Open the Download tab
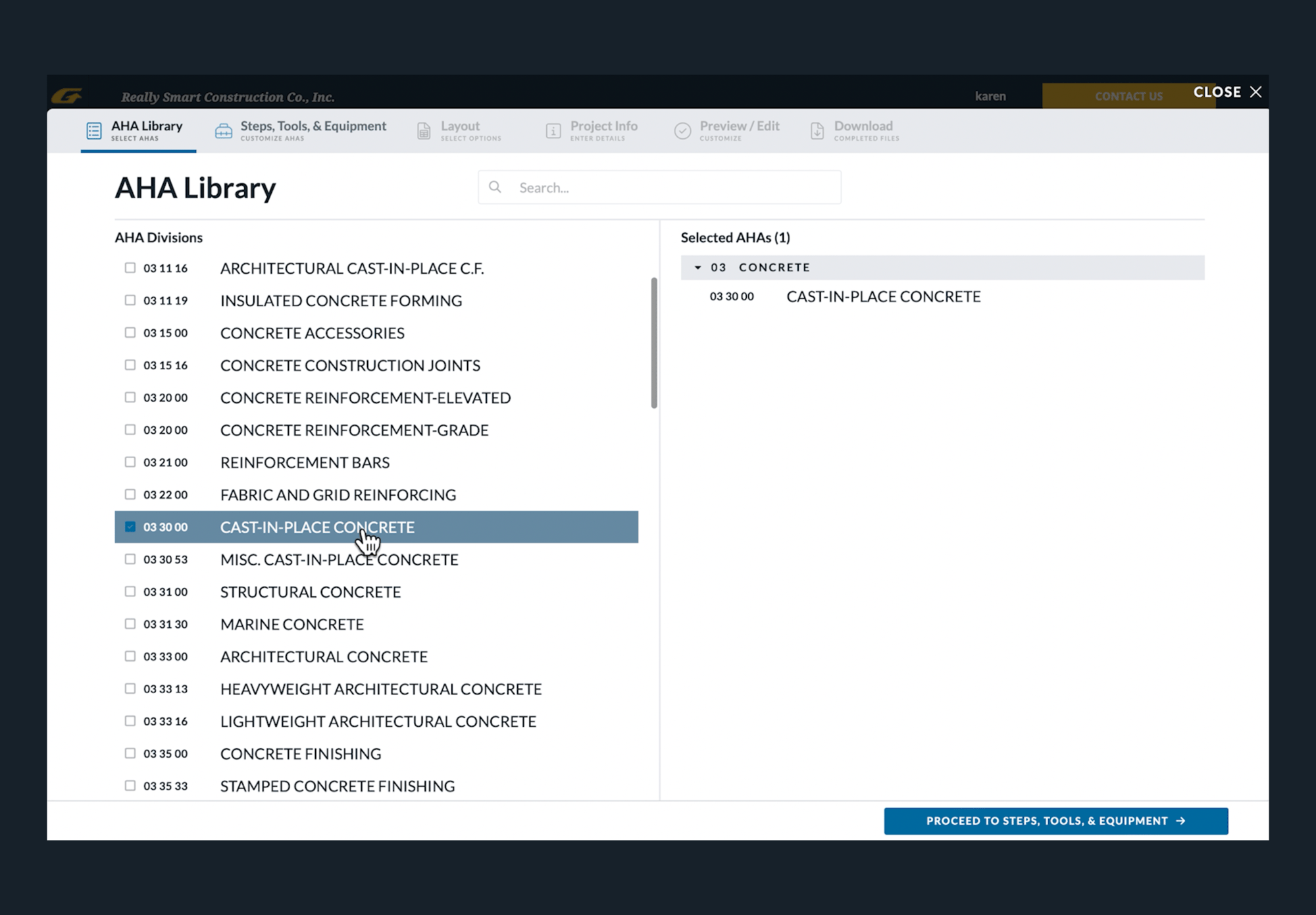The height and width of the screenshot is (915, 1316). 855,130
